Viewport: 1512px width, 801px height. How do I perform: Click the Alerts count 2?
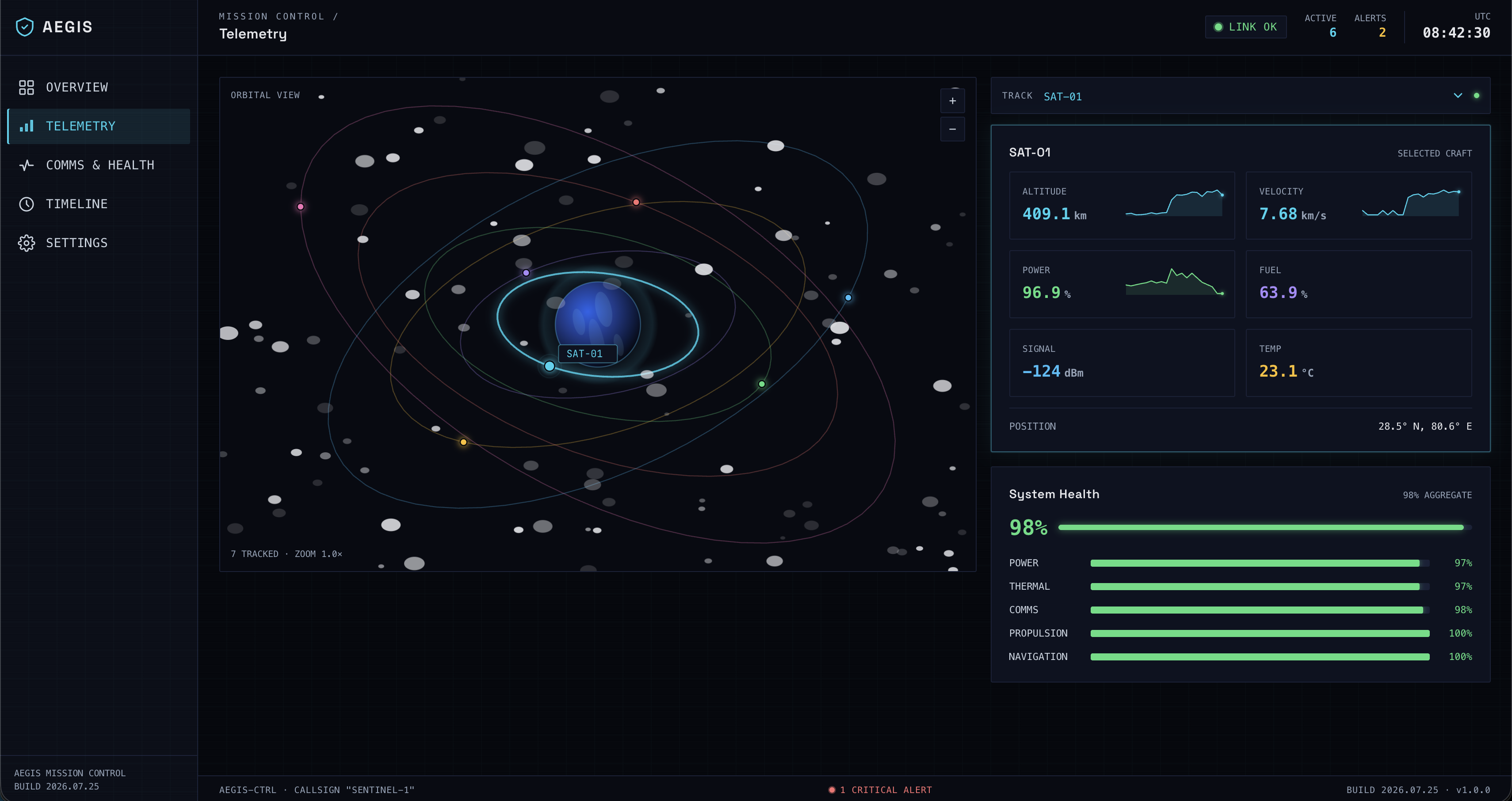(1382, 33)
